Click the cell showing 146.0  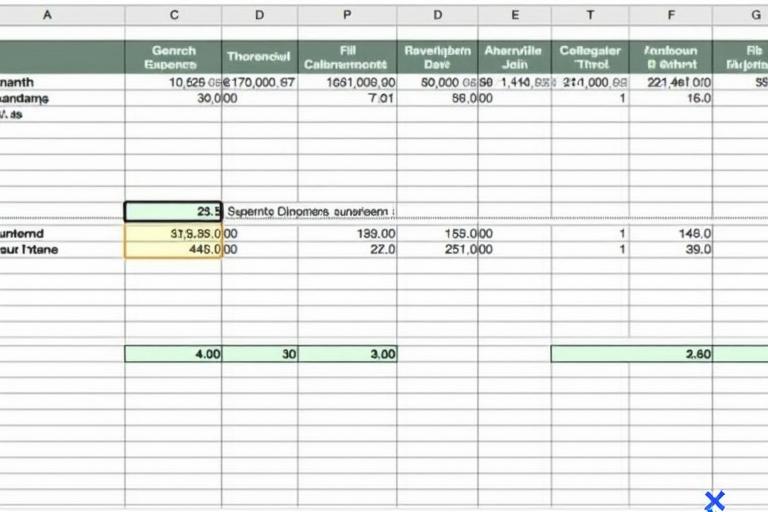point(671,233)
